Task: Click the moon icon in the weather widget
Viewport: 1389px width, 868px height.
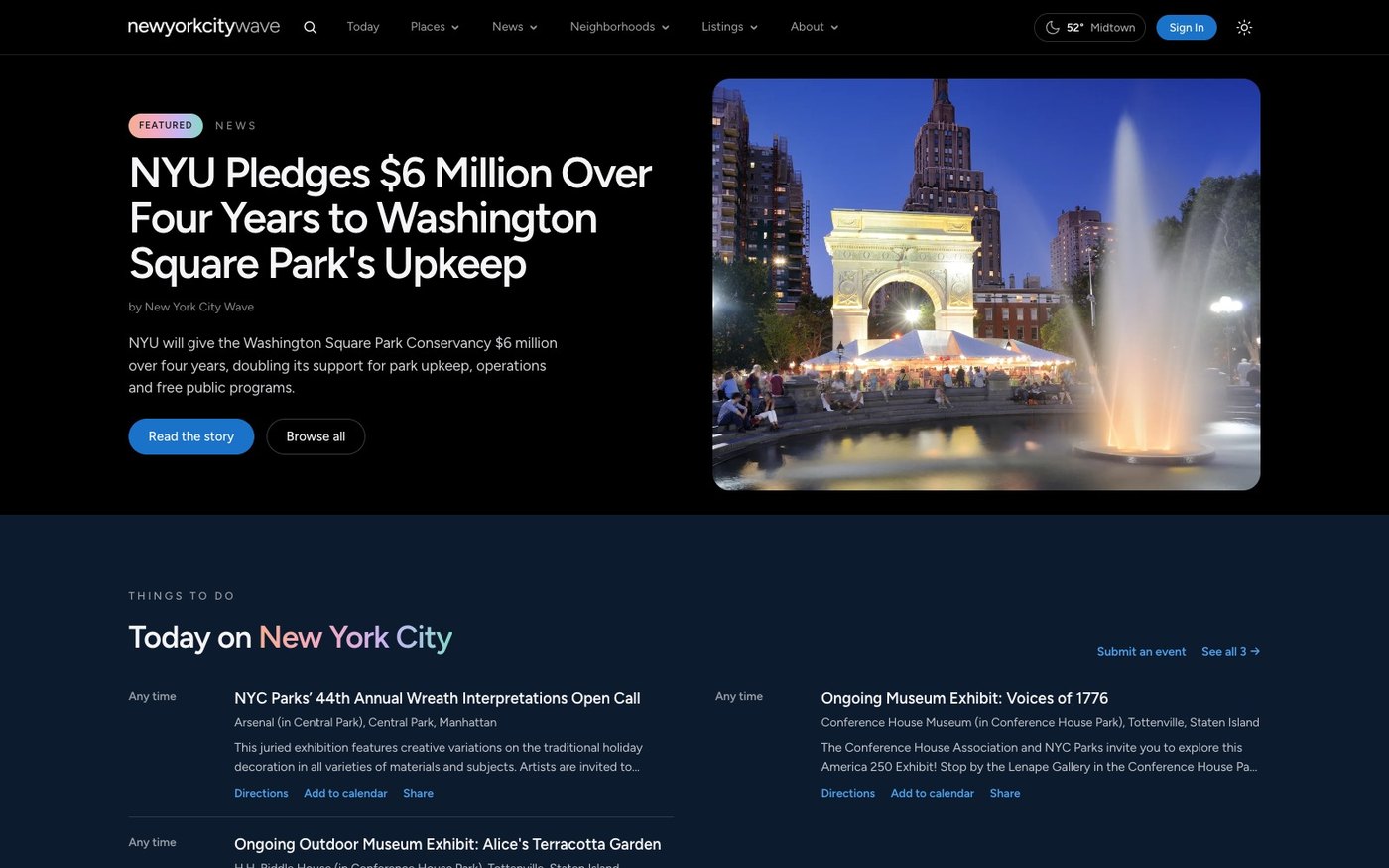Action: (x=1052, y=27)
